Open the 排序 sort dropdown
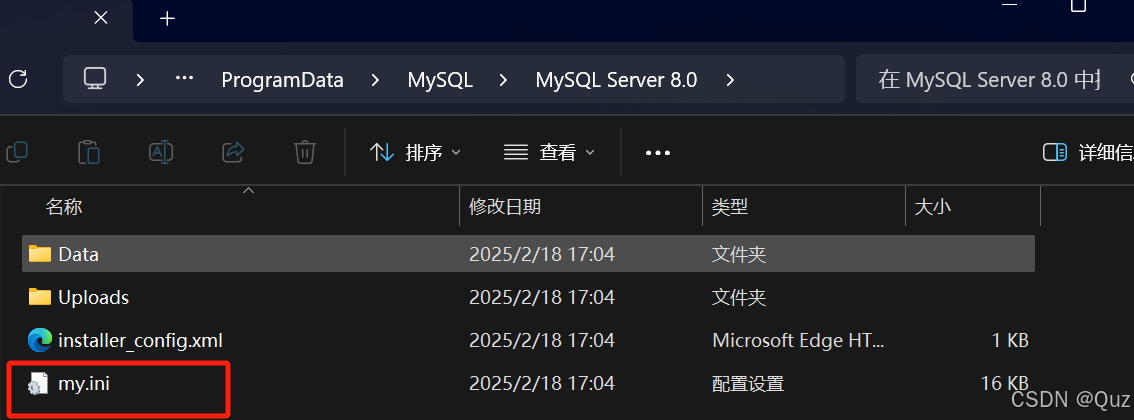The width and height of the screenshot is (1134, 420). pyautogui.click(x=415, y=153)
